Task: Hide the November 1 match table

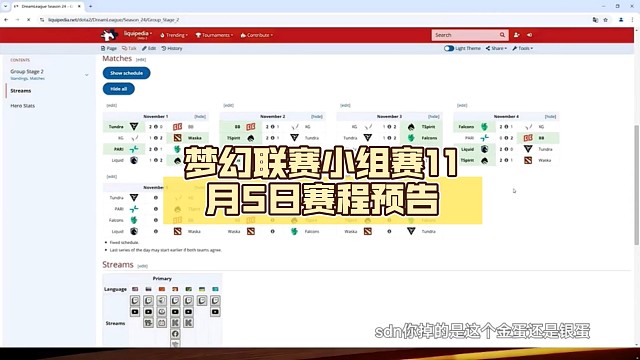Action: 200,117
